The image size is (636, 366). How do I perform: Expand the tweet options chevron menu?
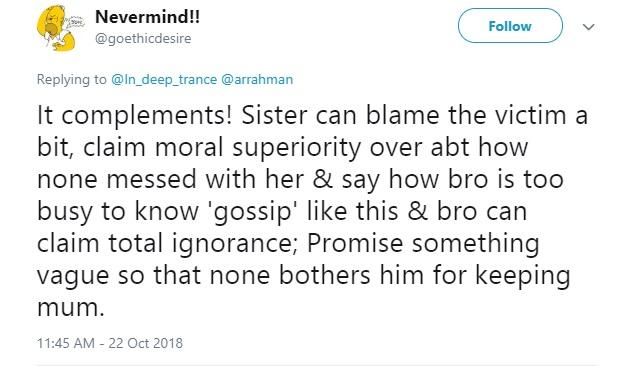[588, 27]
